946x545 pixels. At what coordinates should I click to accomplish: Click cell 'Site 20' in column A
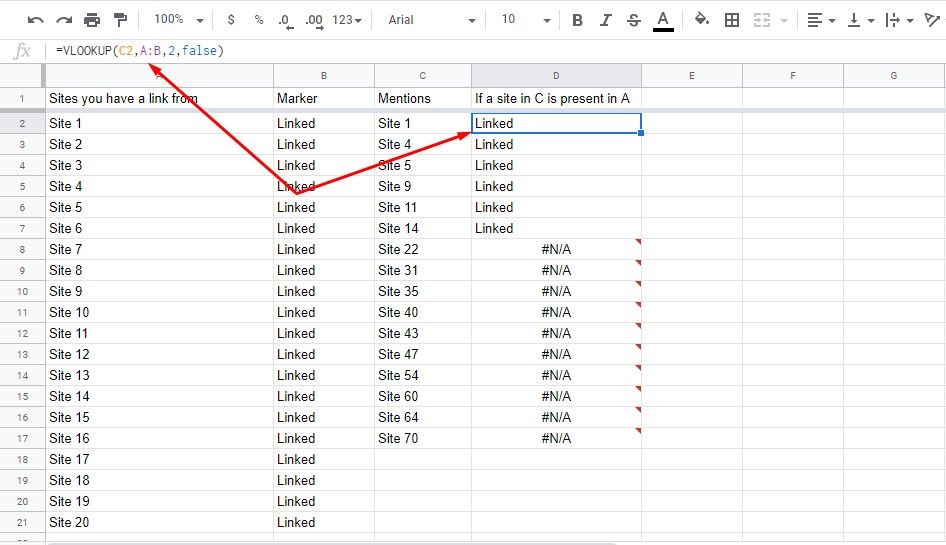pyautogui.click(x=160, y=522)
